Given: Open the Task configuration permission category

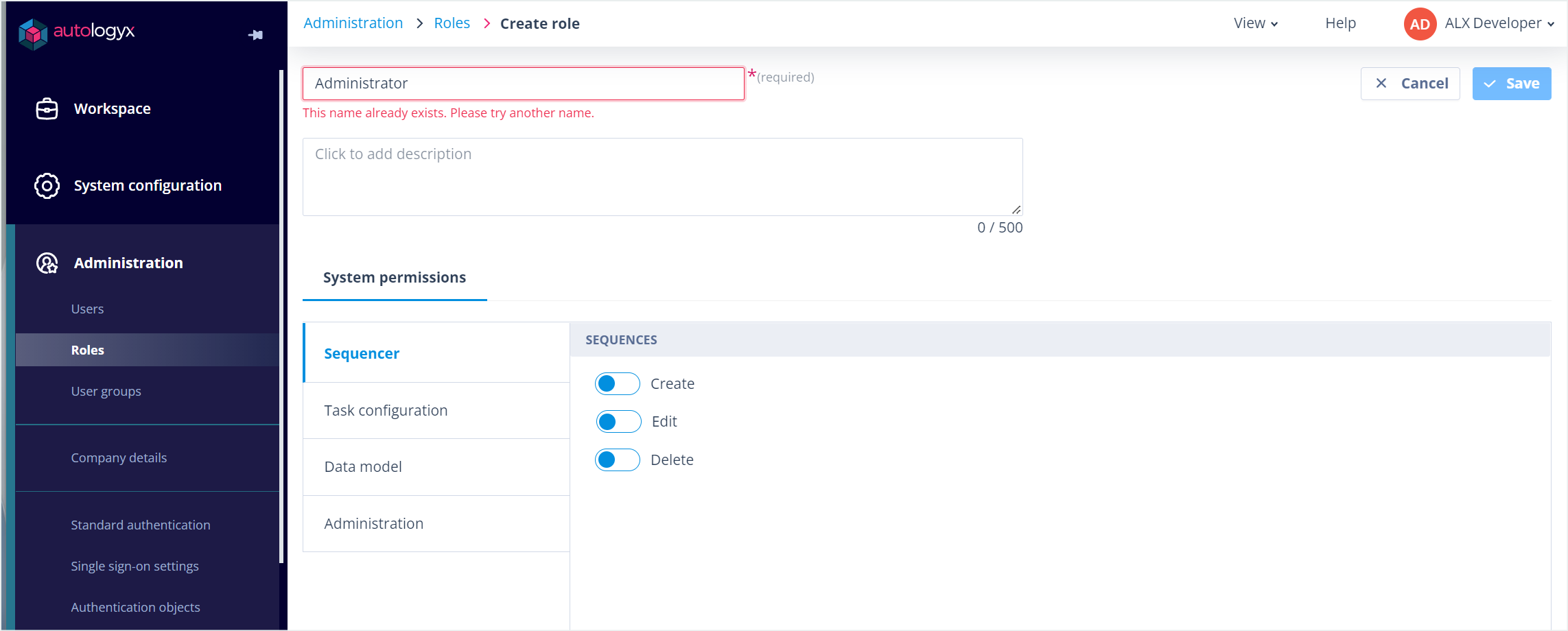Looking at the screenshot, I should (x=436, y=411).
